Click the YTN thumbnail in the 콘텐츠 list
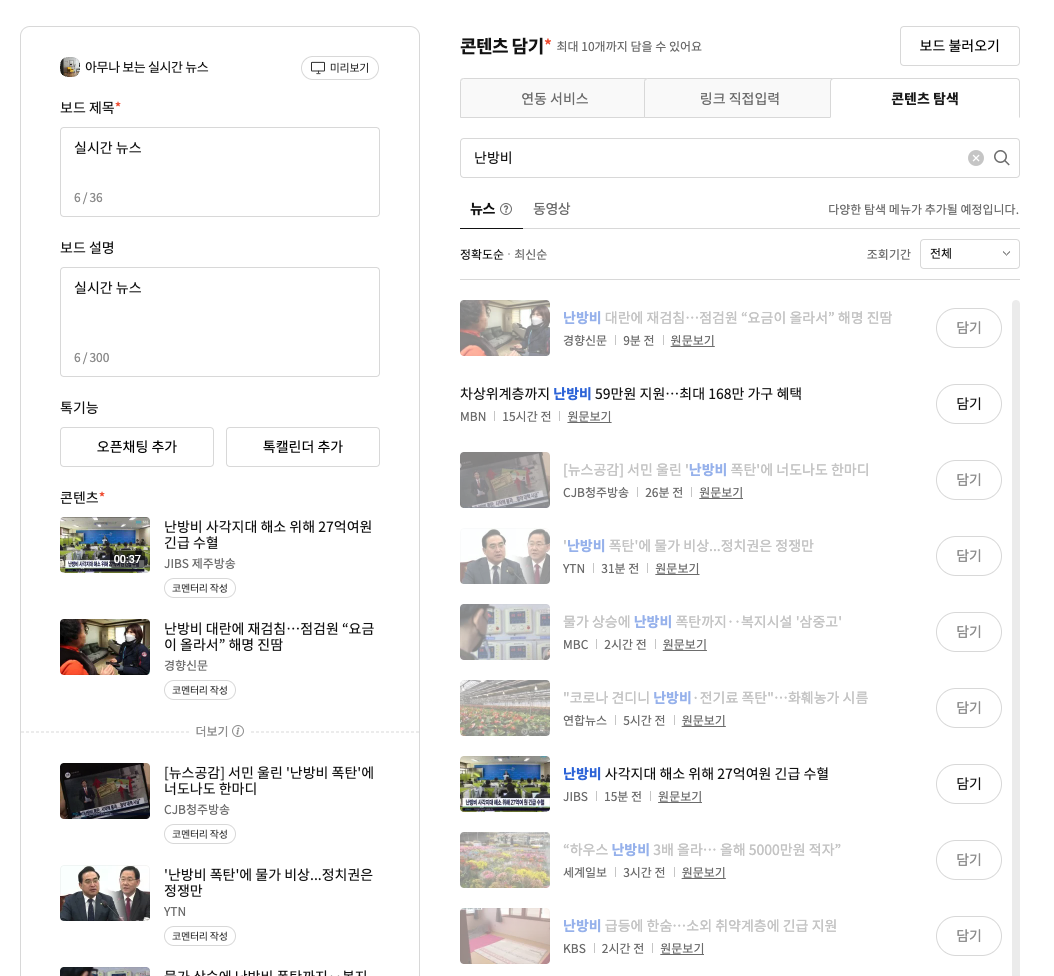 coord(105,893)
